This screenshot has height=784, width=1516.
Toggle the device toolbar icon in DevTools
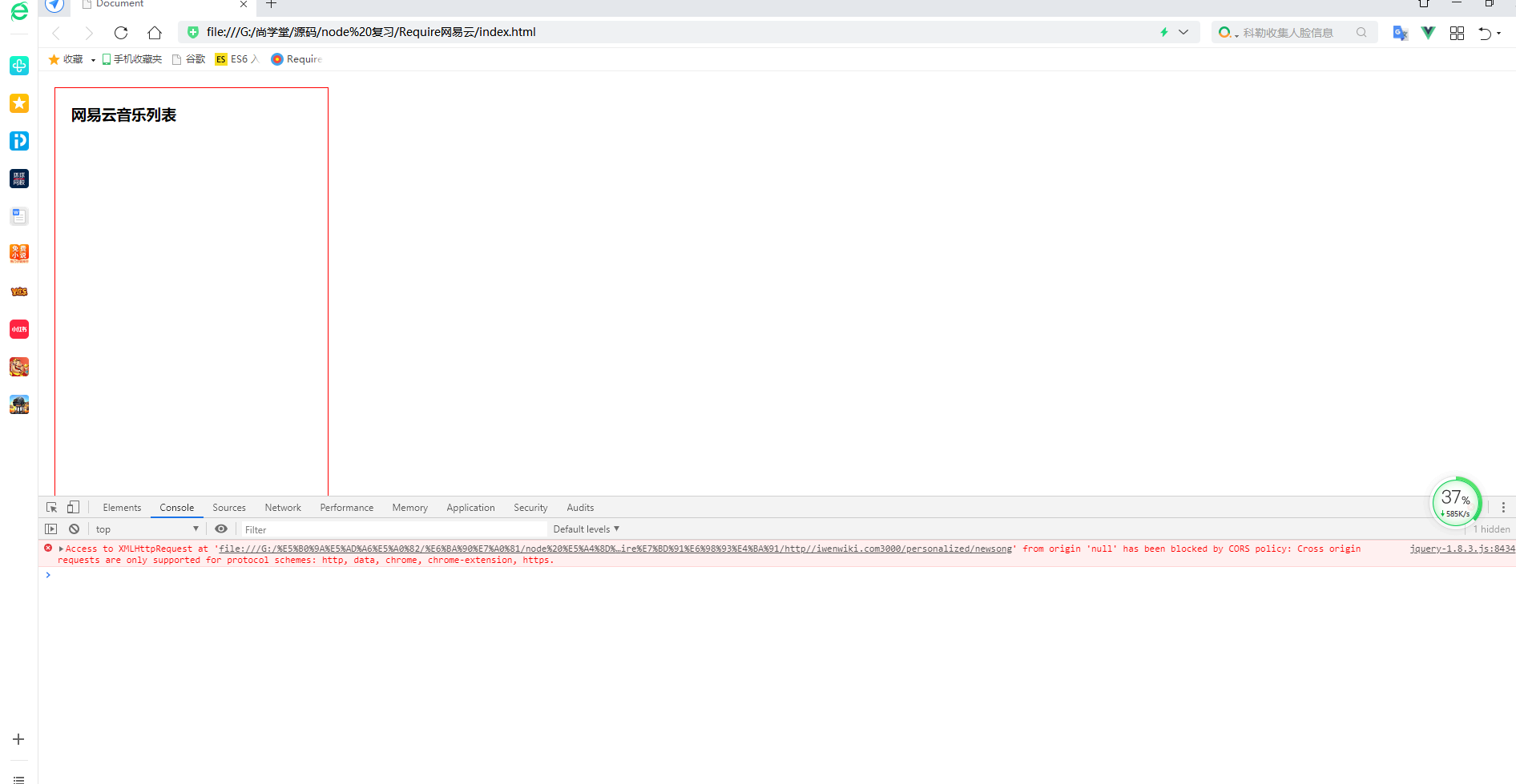[73, 507]
